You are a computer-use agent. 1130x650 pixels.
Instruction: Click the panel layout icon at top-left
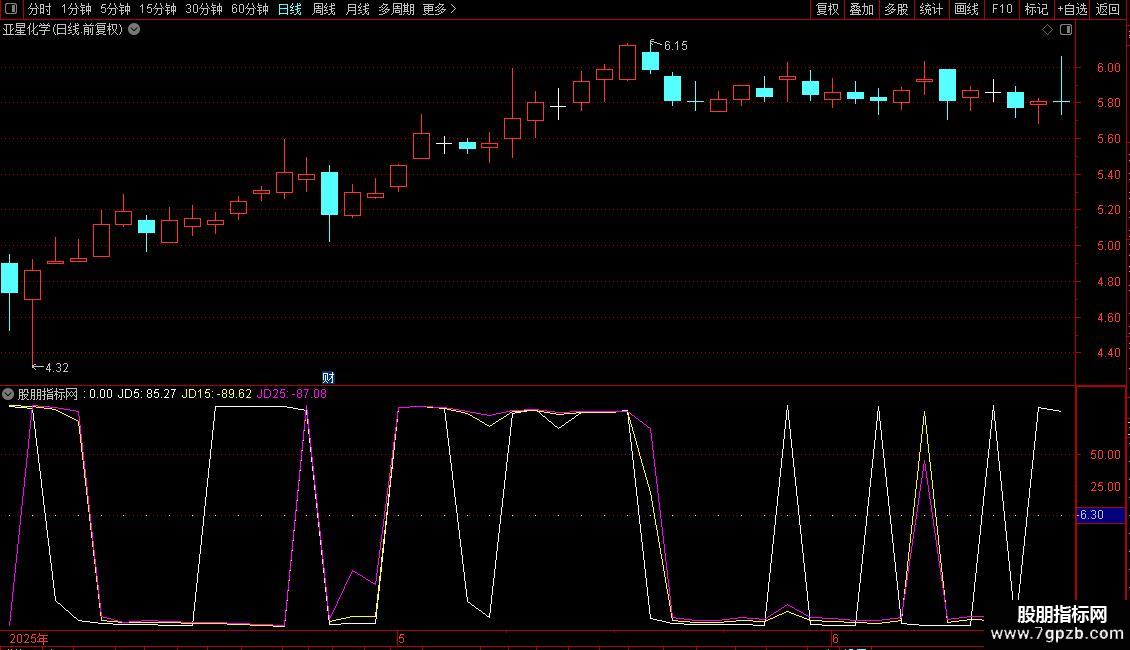pos(11,9)
